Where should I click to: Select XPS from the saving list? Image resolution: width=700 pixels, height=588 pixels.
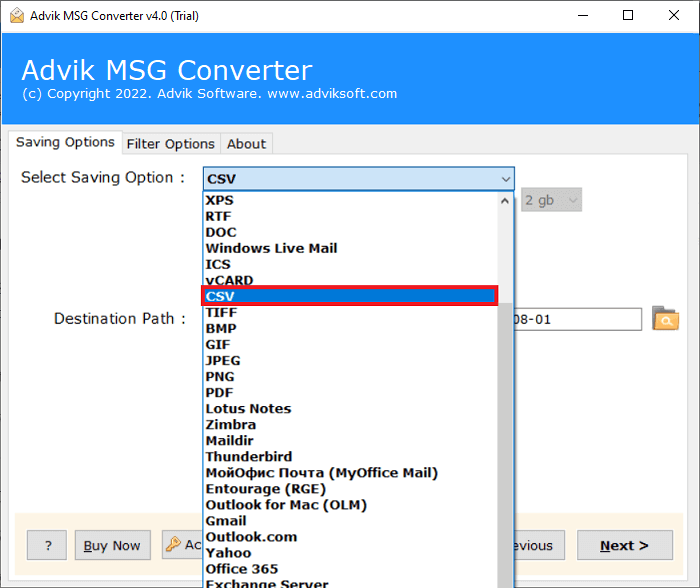coord(351,200)
